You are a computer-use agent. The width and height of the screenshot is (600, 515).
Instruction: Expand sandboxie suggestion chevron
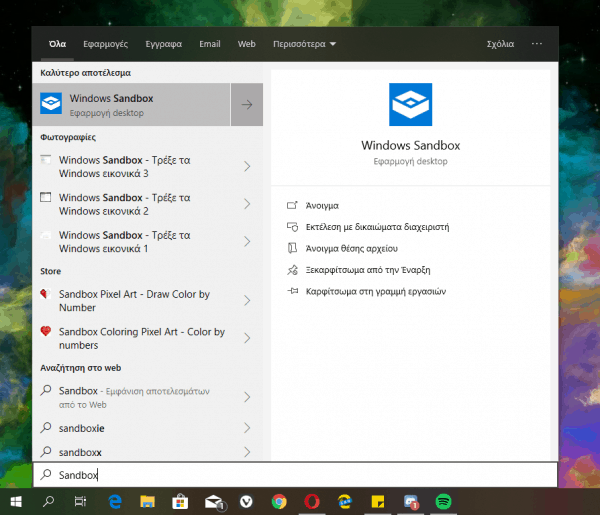pyautogui.click(x=247, y=428)
